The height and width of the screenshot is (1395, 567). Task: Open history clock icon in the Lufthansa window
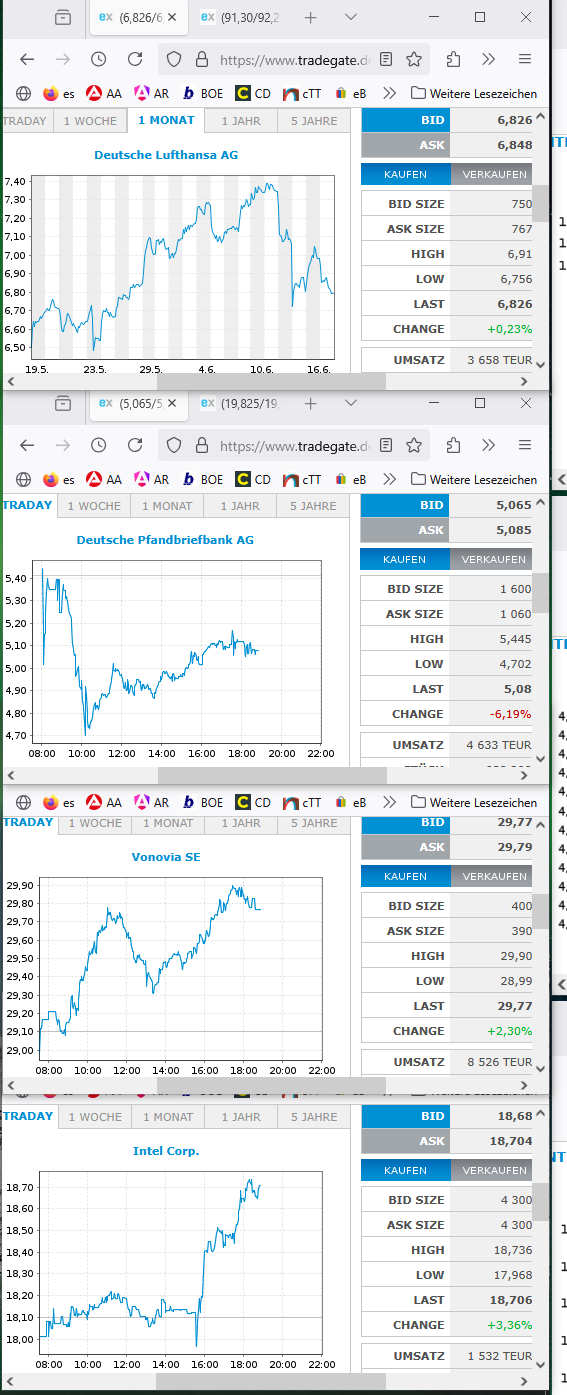[98, 59]
